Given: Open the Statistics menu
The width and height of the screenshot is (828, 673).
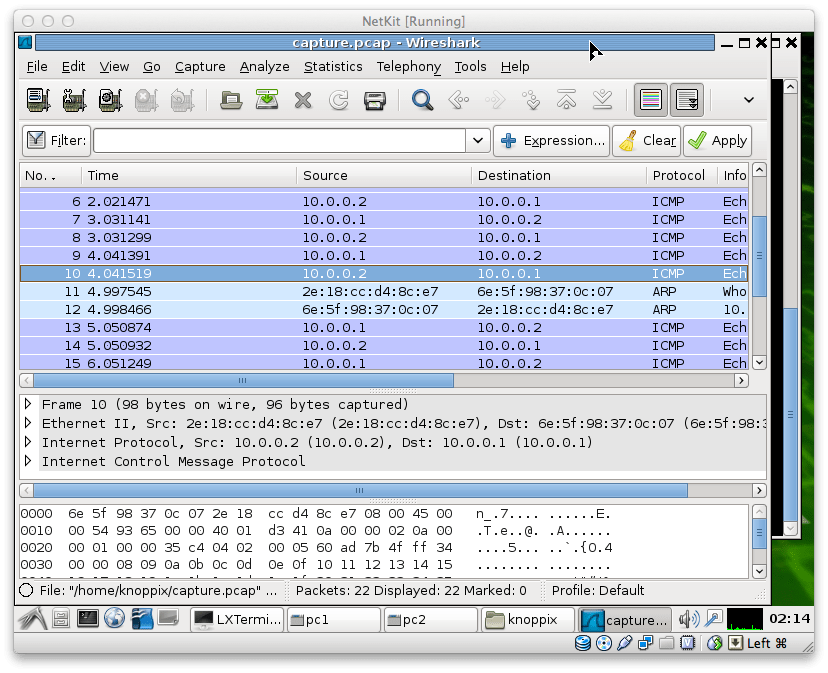Looking at the screenshot, I should pyautogui.click(x=333, y=67).
